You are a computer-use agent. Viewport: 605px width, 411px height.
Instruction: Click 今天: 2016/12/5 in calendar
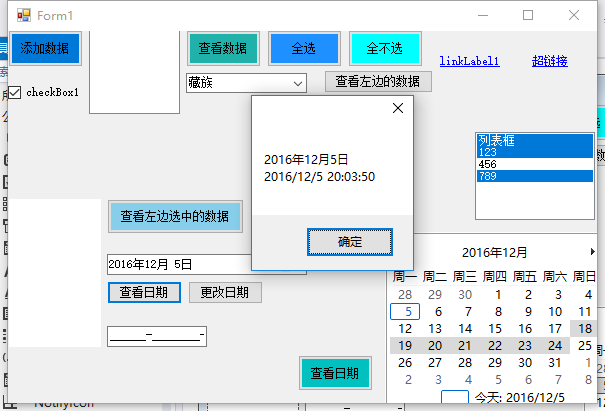point(520,397)
